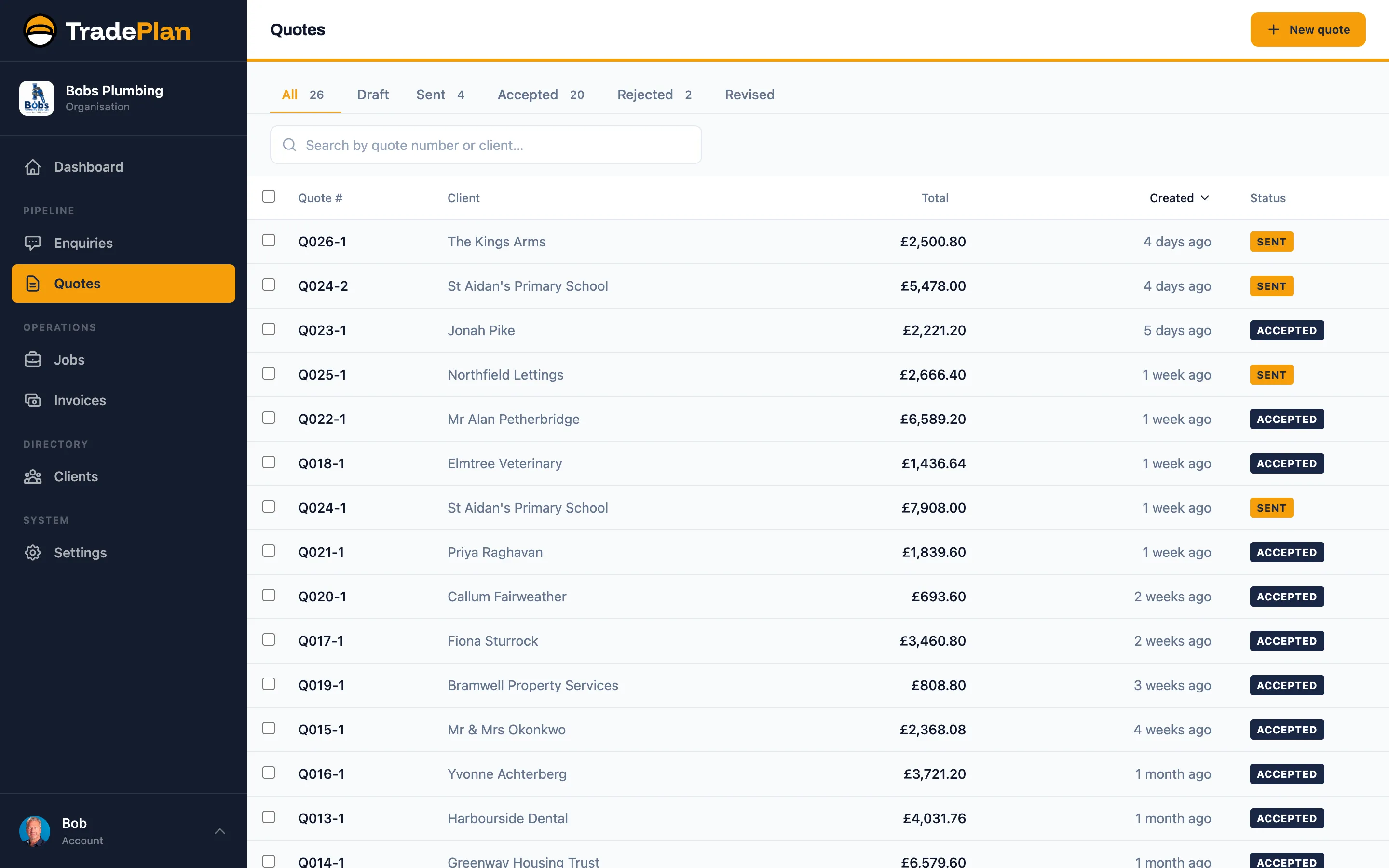Switch to the All quotes tab
1389x868 pixels.
point(305,95)
